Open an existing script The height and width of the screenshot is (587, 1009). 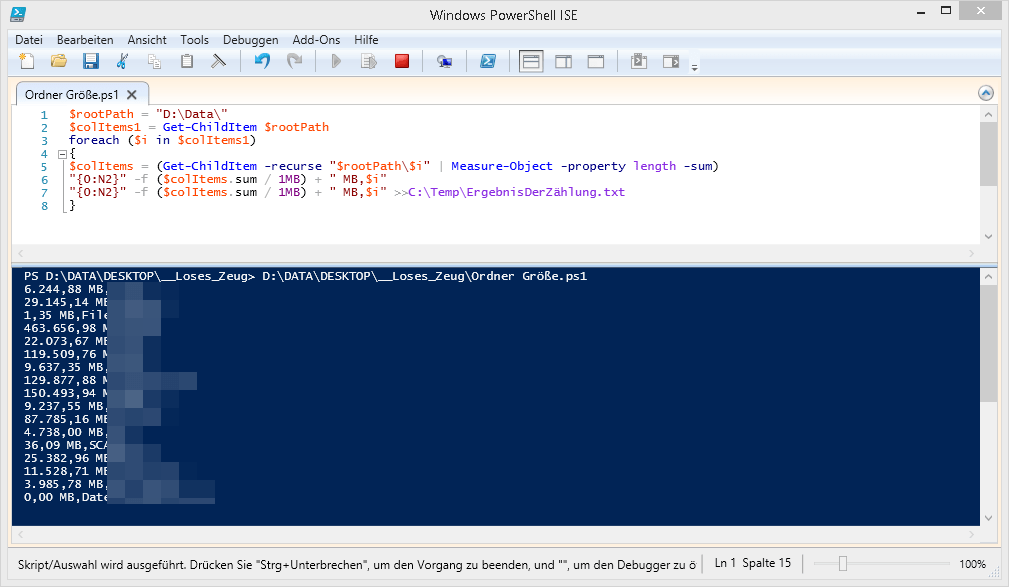(x=59, y=61)
